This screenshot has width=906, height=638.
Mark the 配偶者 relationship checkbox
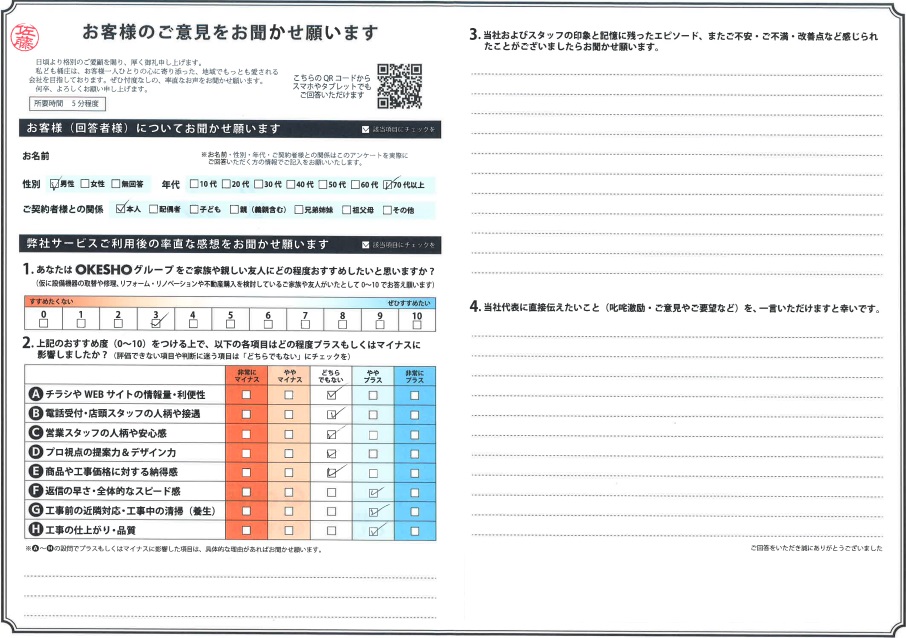(154, 210)
